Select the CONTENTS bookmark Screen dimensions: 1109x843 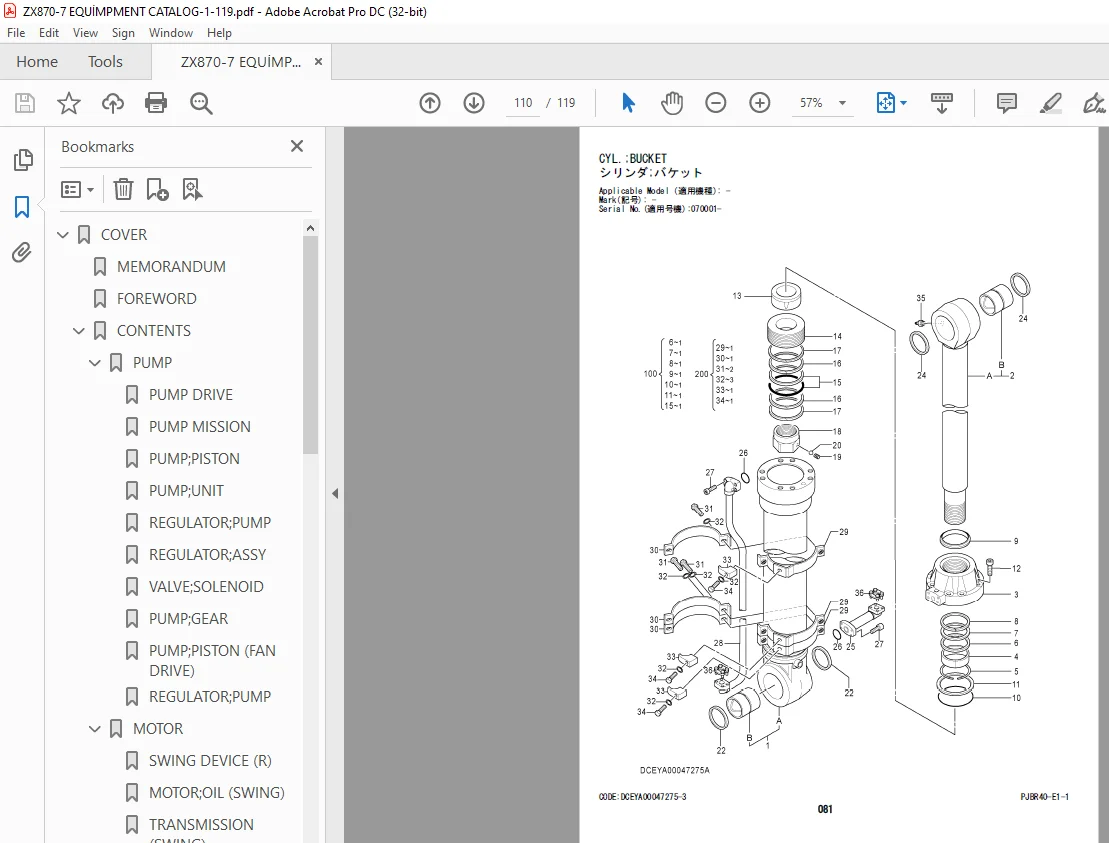click(153, 331)
